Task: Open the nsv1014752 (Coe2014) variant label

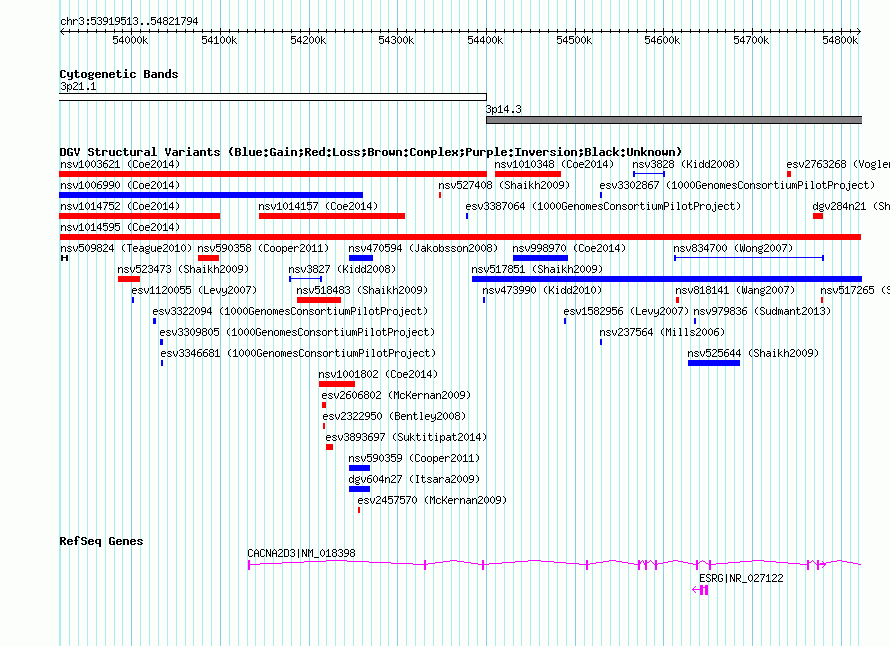Action: [120, 207]
